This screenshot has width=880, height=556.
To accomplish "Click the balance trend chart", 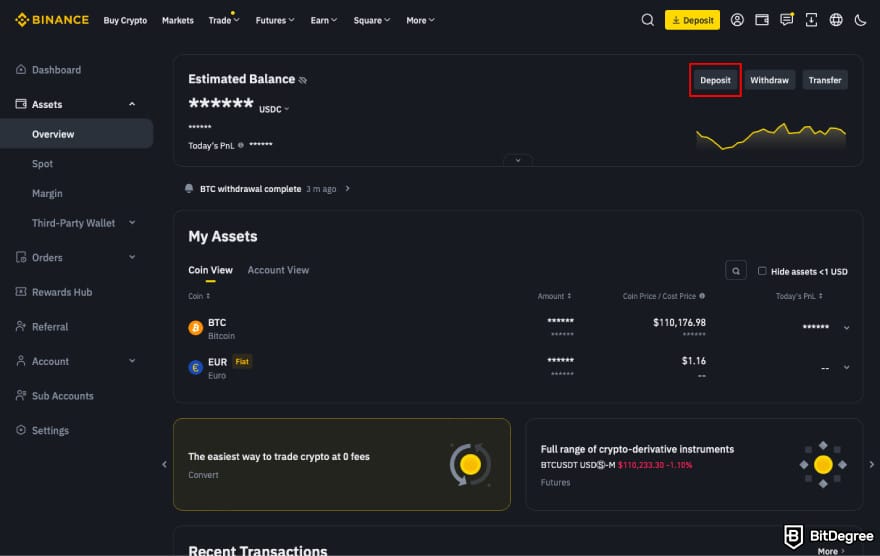I will point(771,136).
